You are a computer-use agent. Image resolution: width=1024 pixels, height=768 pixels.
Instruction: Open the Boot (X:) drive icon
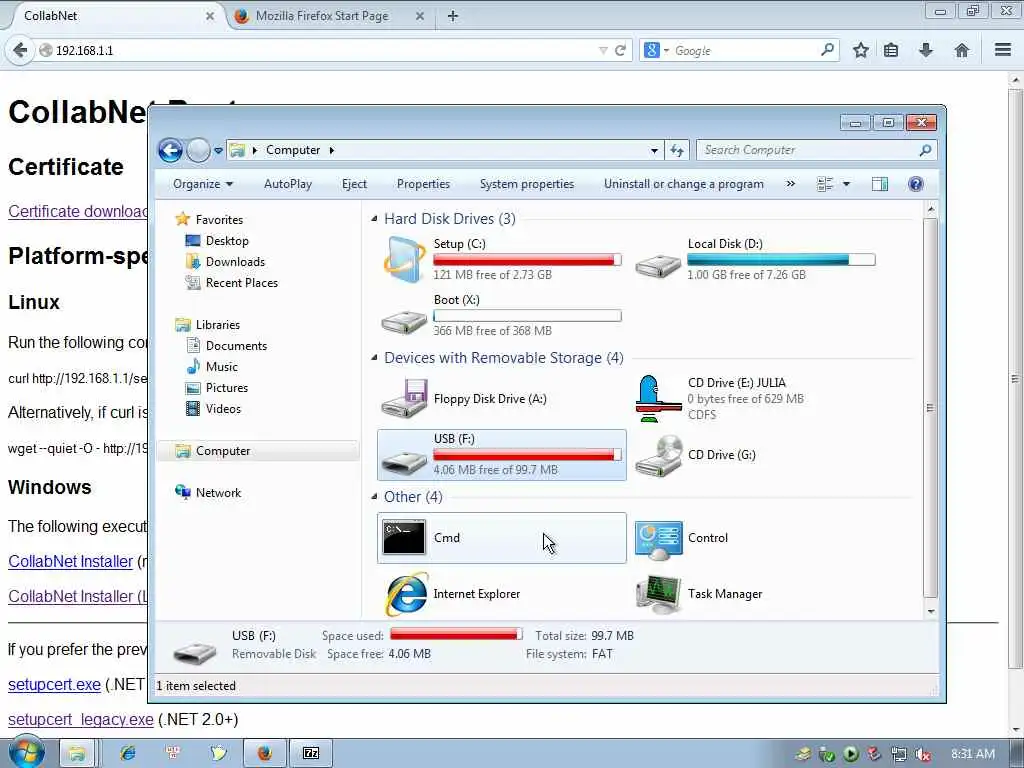coord(404,320)
